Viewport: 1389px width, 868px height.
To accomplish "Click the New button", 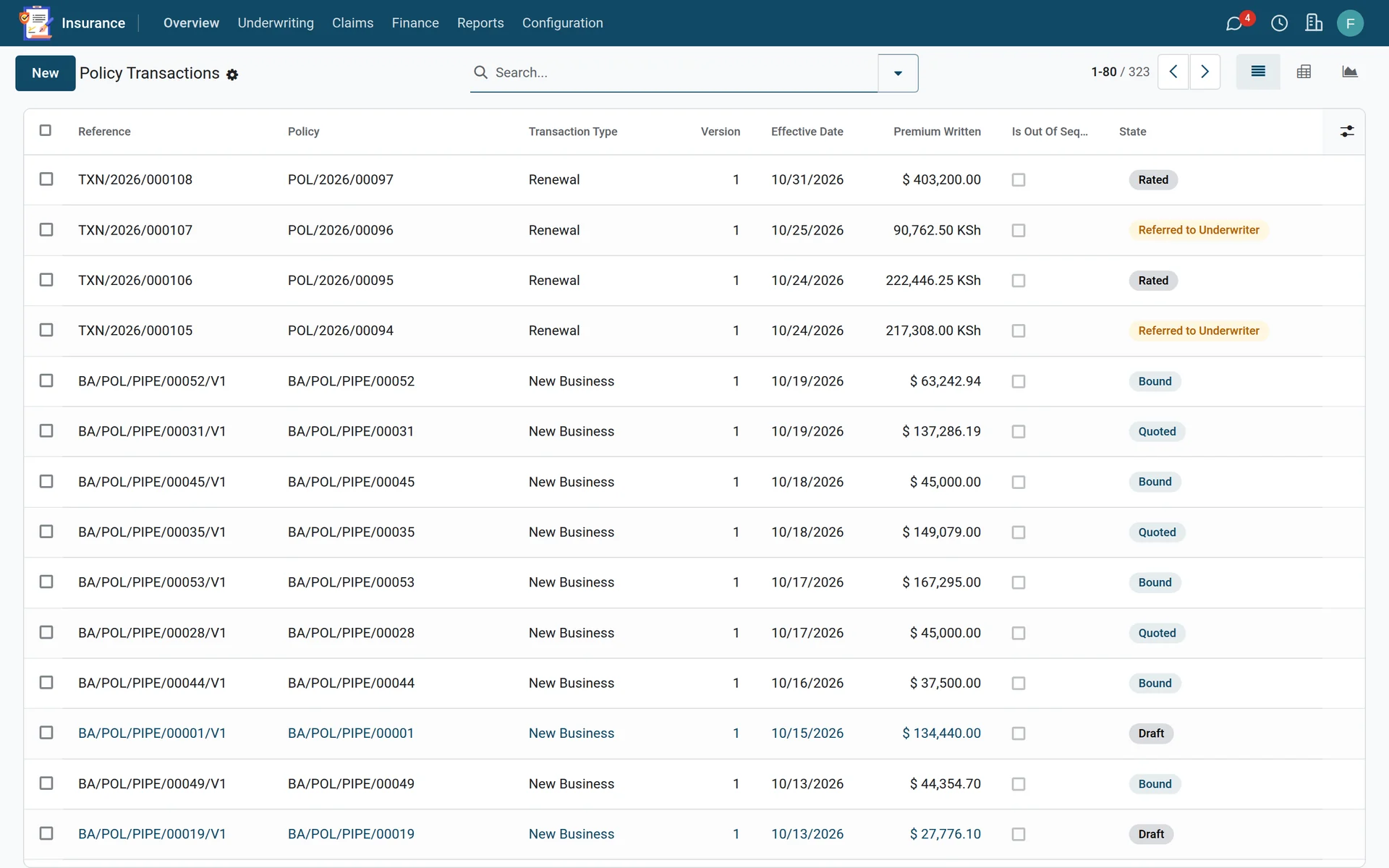I will (x=45, y=73).
